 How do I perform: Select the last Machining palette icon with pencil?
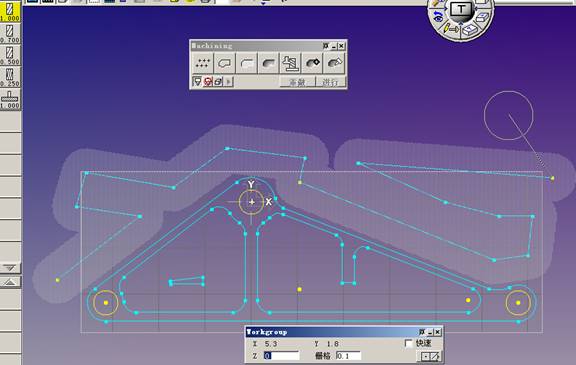click(334, 63)
